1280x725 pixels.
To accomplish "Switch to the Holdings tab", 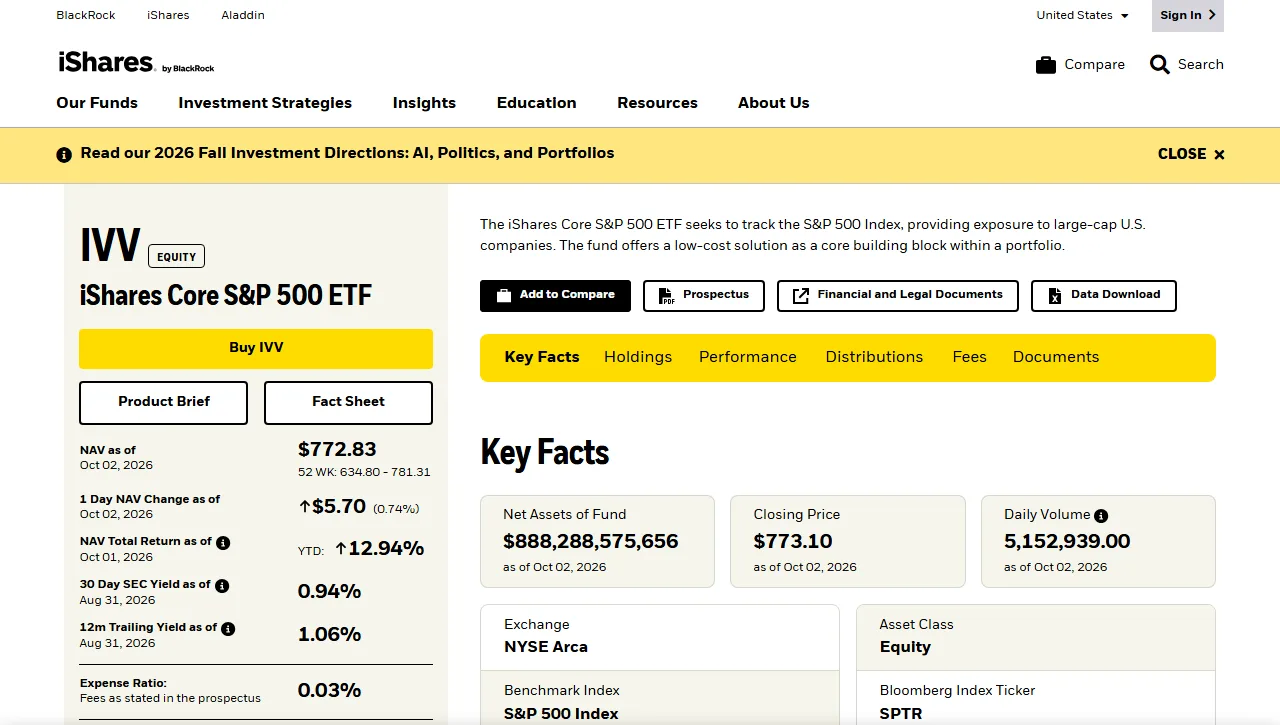I will [638, 357].
